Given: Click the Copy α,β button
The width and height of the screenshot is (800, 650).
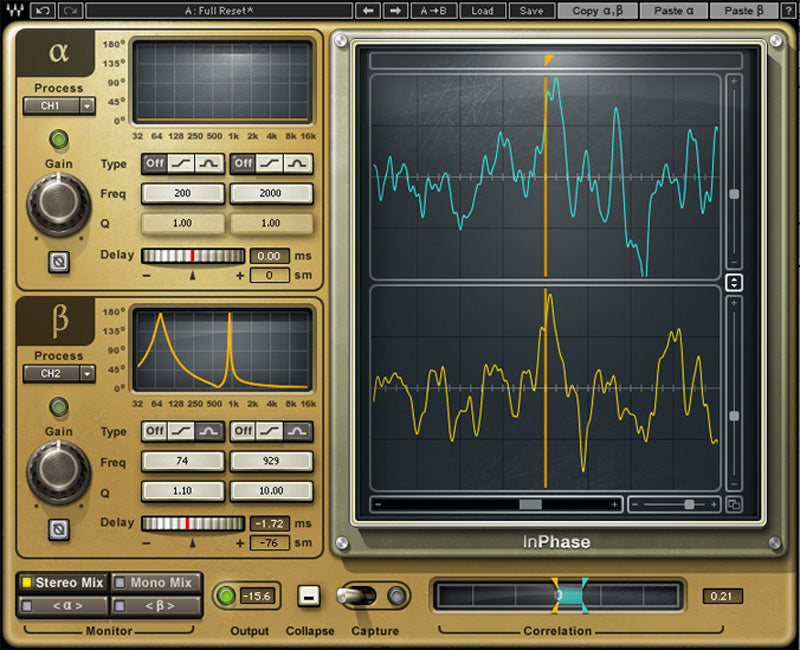Looking at the screenshot, I should (x=599, y=11).
